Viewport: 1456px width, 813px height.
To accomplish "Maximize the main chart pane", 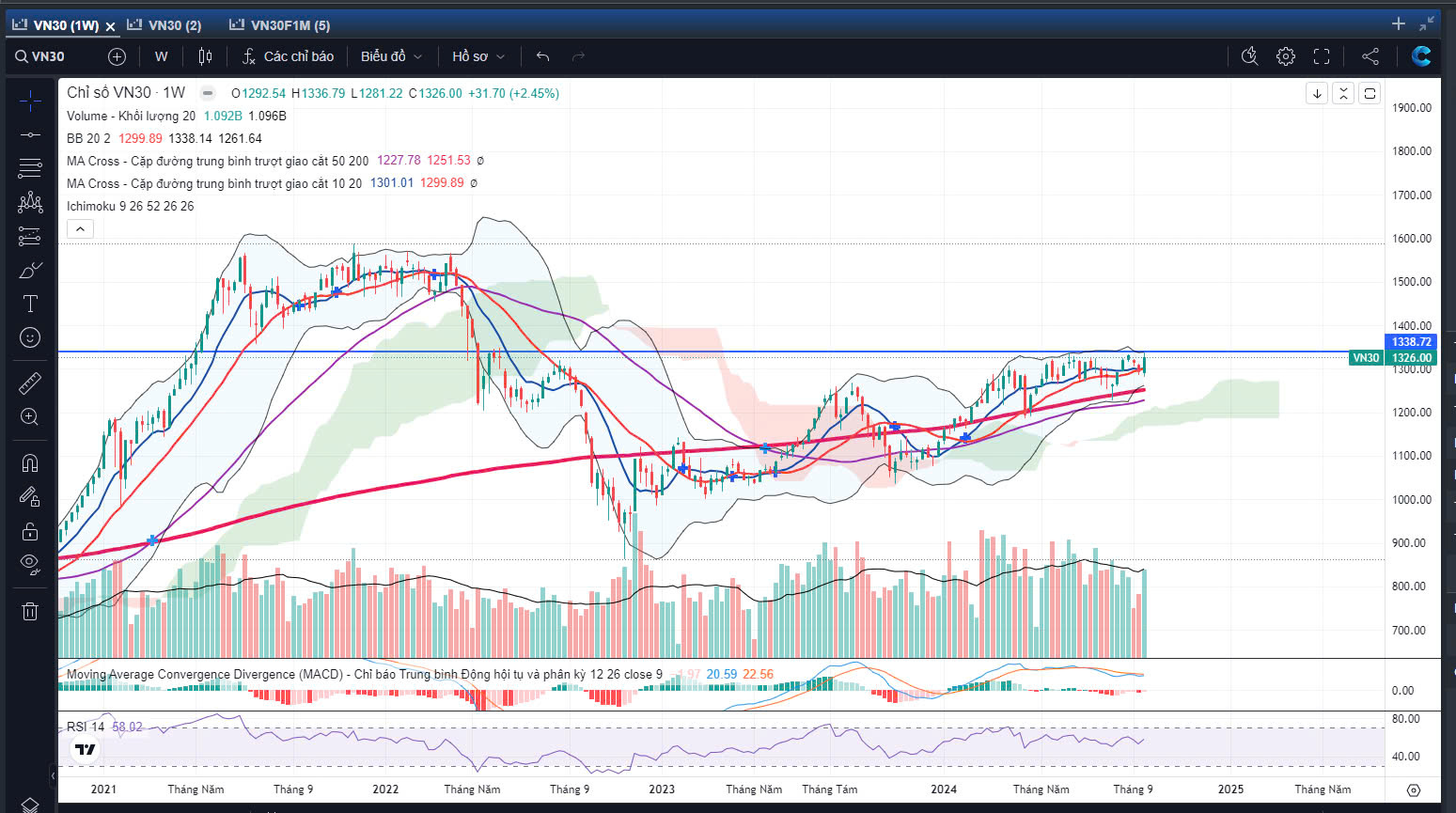I will click(x=1370, y=93).
